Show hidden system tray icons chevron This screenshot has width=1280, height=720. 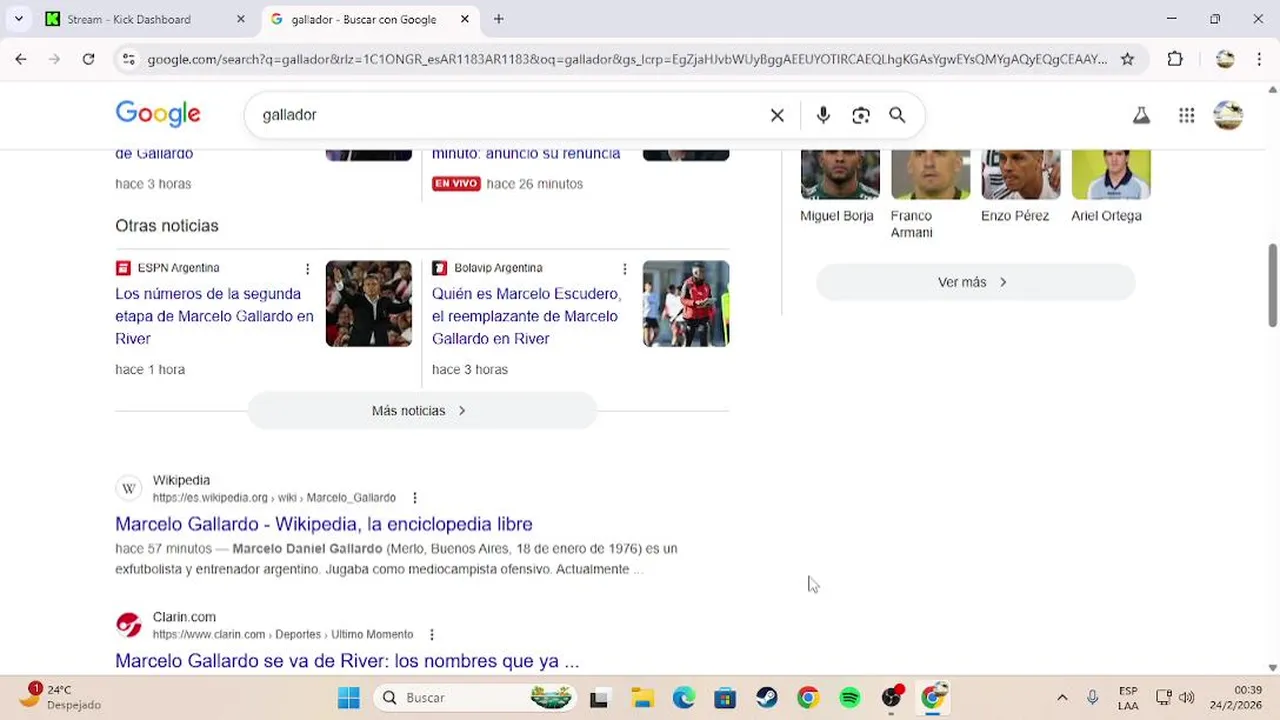pos(1062,698)
